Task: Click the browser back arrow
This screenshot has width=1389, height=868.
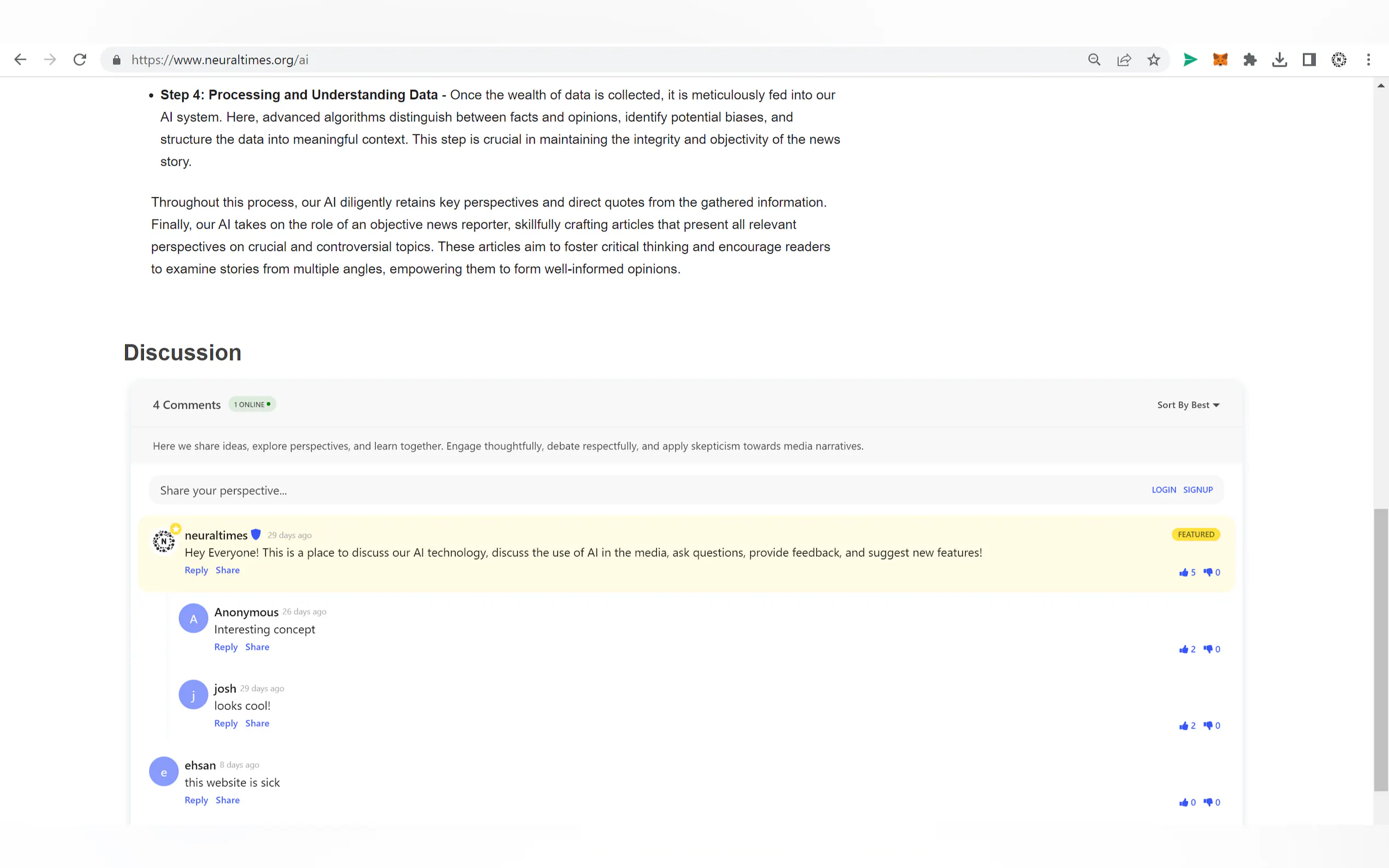Action: click(x=21, y=60)
